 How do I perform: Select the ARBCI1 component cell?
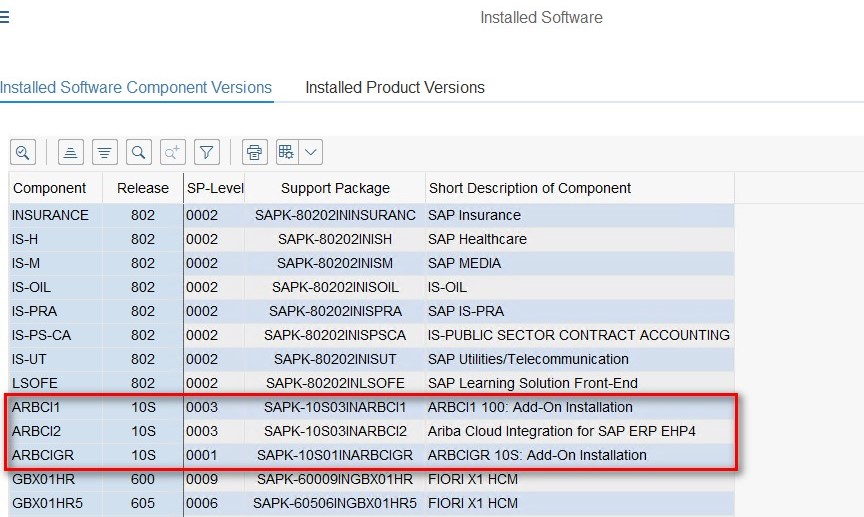click(56, 407)
